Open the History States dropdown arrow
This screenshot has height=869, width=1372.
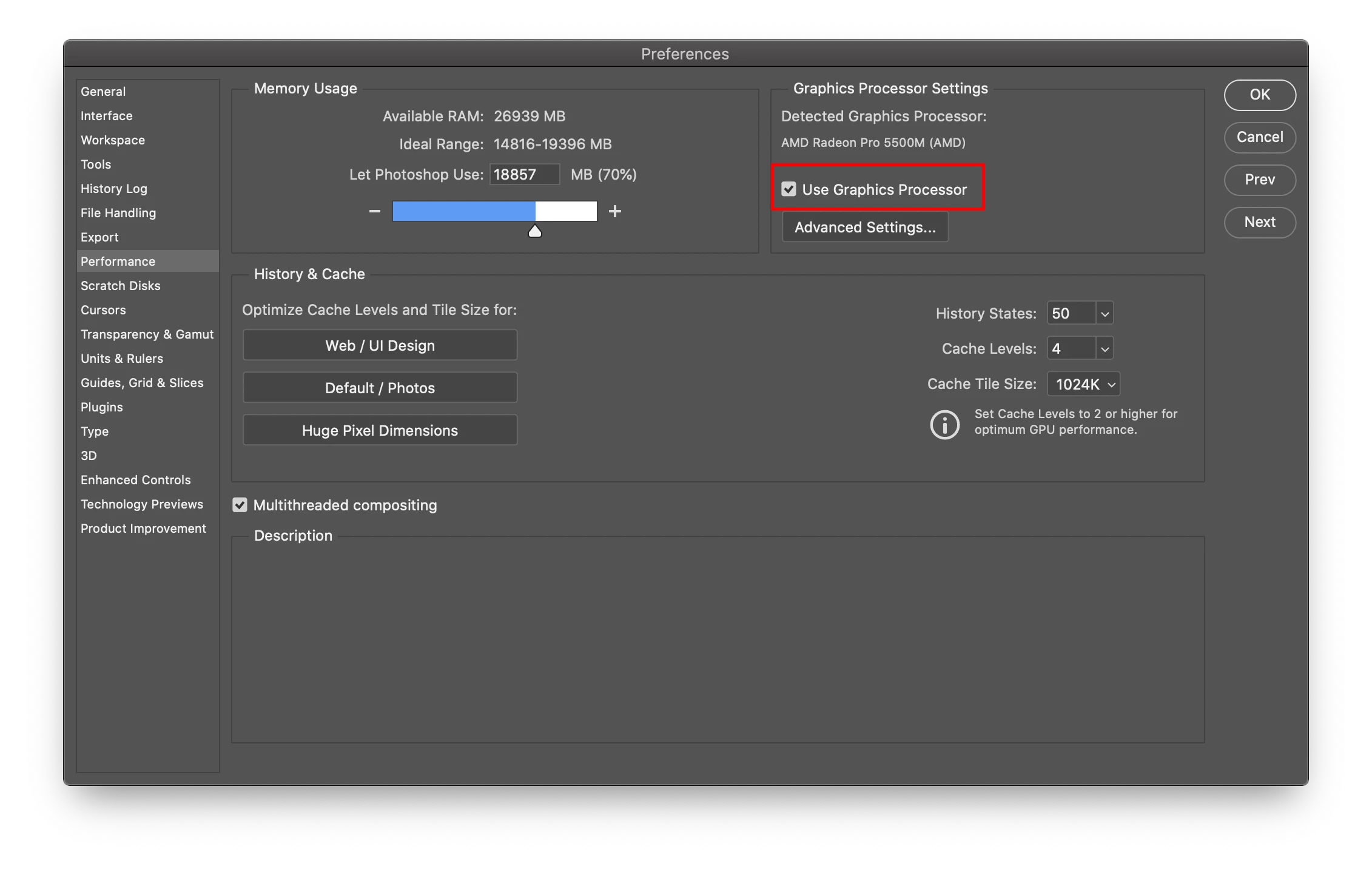(1105, 314)
